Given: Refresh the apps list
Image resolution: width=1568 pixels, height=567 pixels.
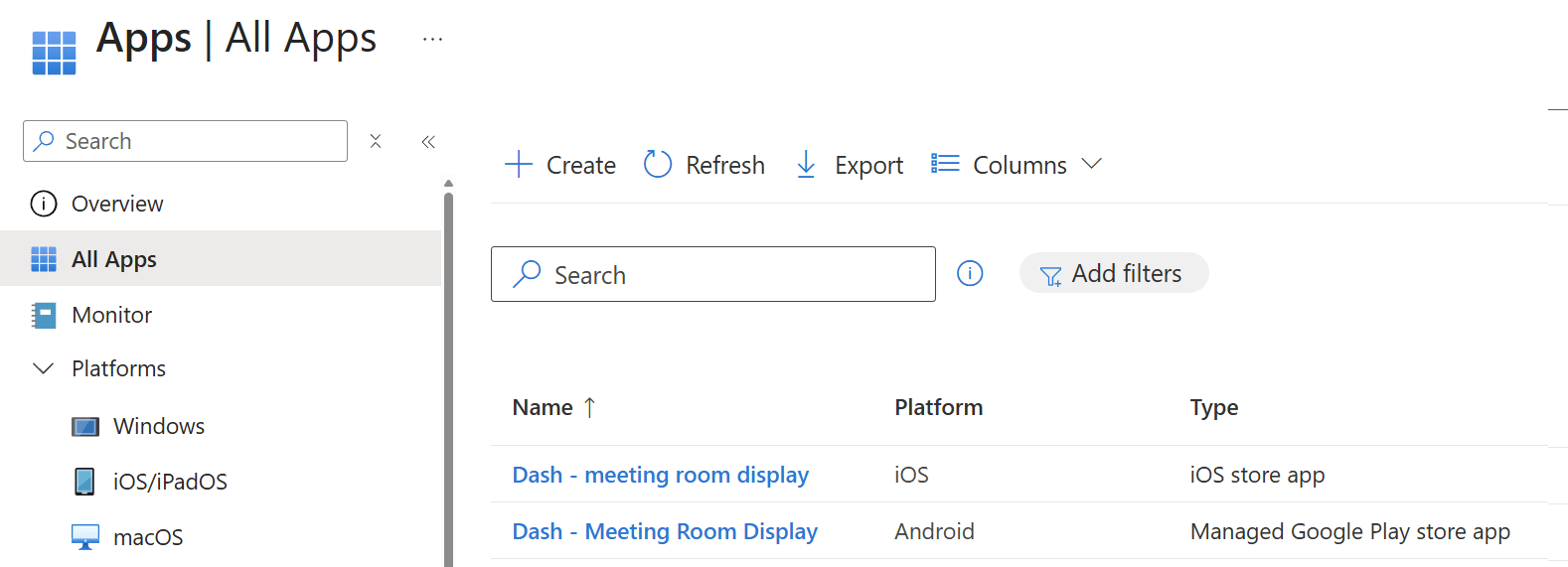Looking at the screenshot, I should click(705, 165).
